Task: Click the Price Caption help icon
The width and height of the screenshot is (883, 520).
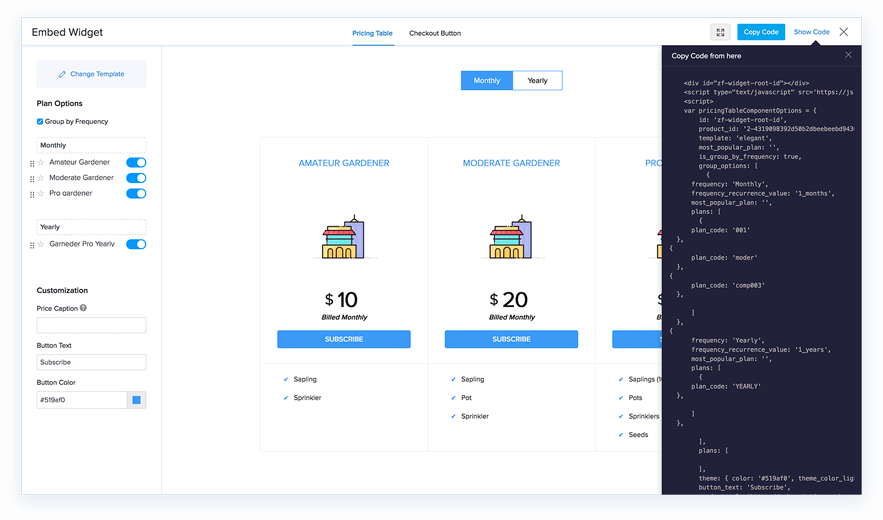Action: point(83,308)
